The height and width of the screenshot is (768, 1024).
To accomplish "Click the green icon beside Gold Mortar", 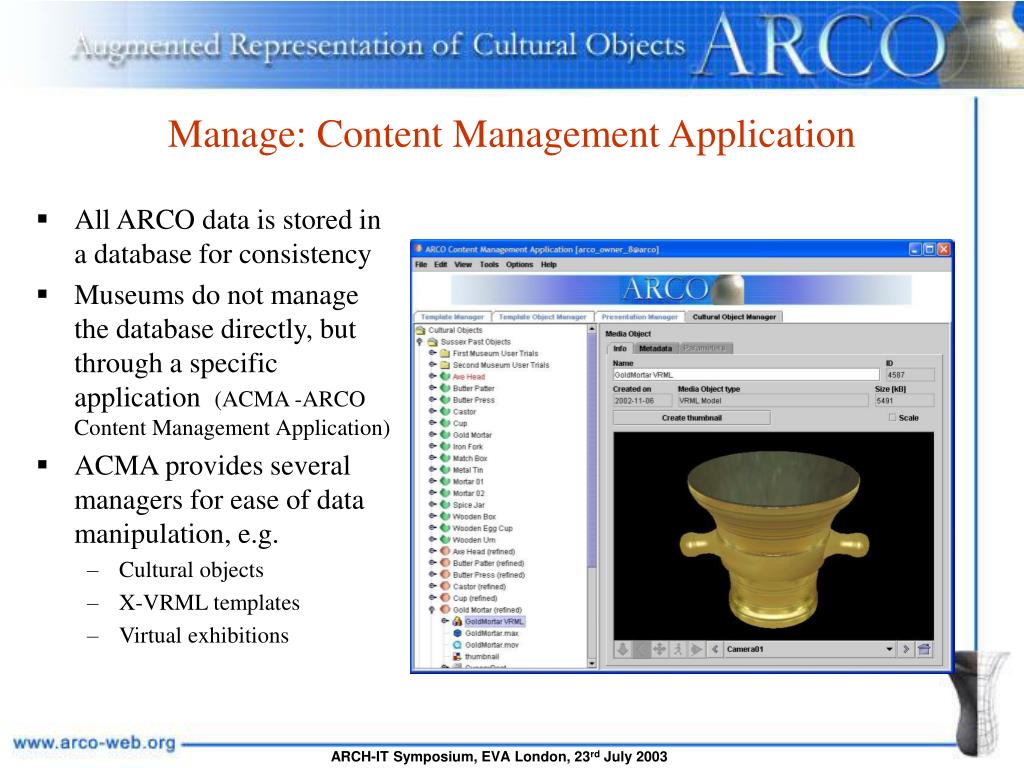I will coord(445,435).
